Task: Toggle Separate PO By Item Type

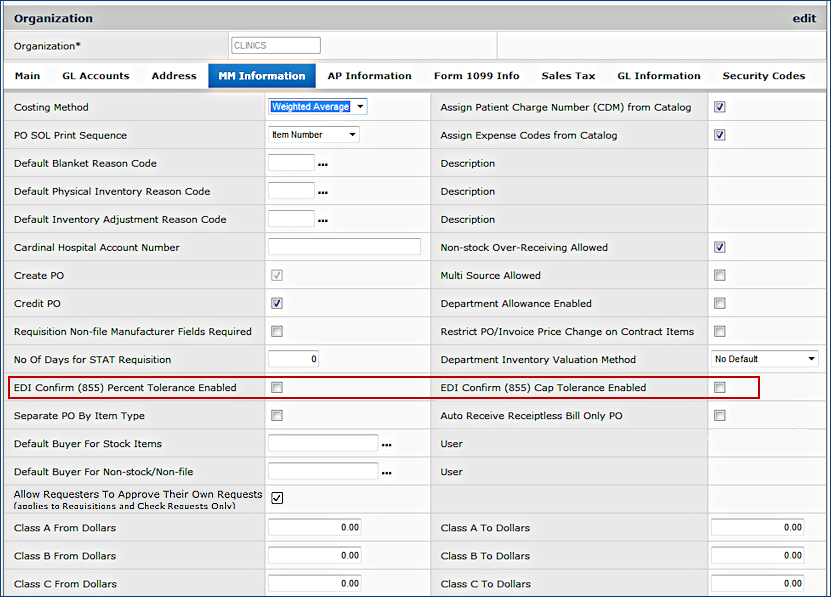Action: (x=277, y=416)
